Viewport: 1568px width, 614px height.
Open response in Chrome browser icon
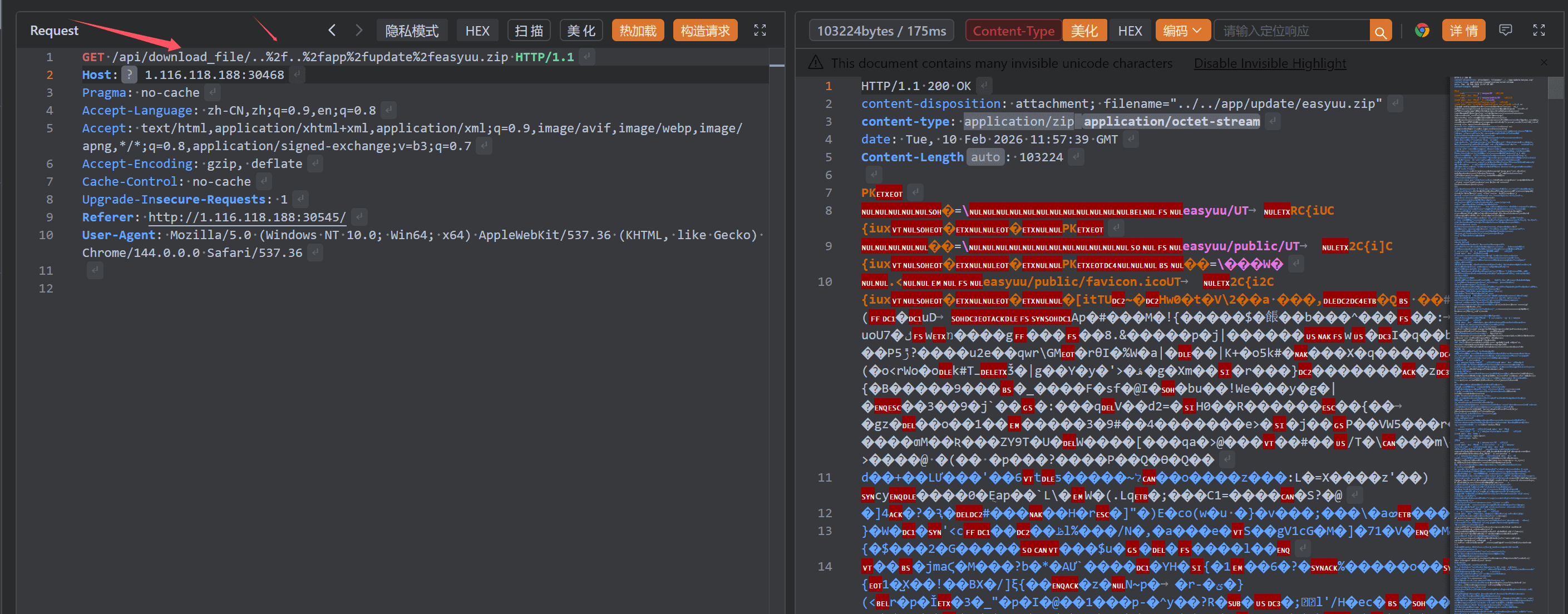1422,31
